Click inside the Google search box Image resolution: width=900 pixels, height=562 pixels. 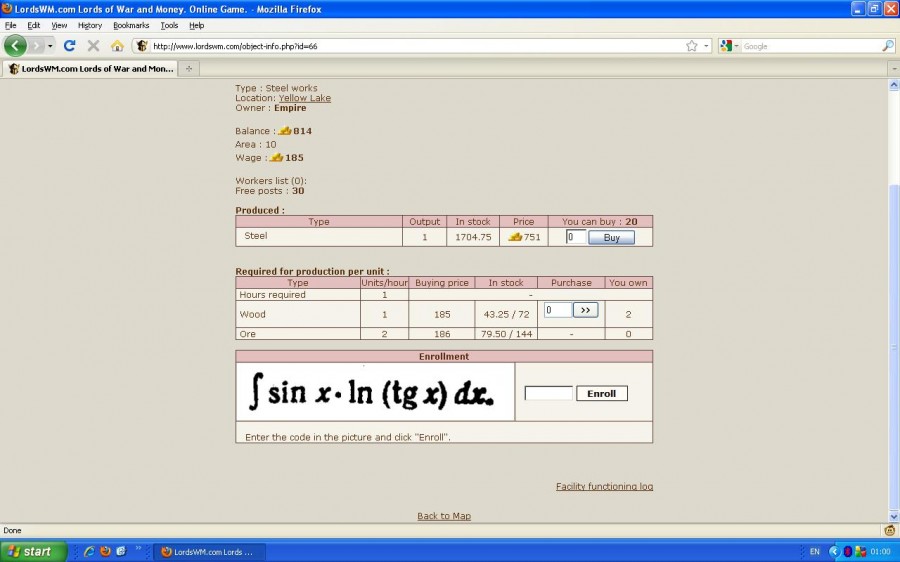[x=810, y=46]
